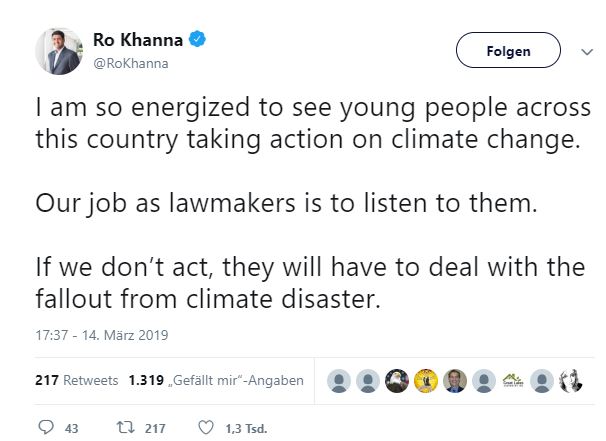
Task: Retweet this tweet via the arrows icon
Action: tap(124, 428)
